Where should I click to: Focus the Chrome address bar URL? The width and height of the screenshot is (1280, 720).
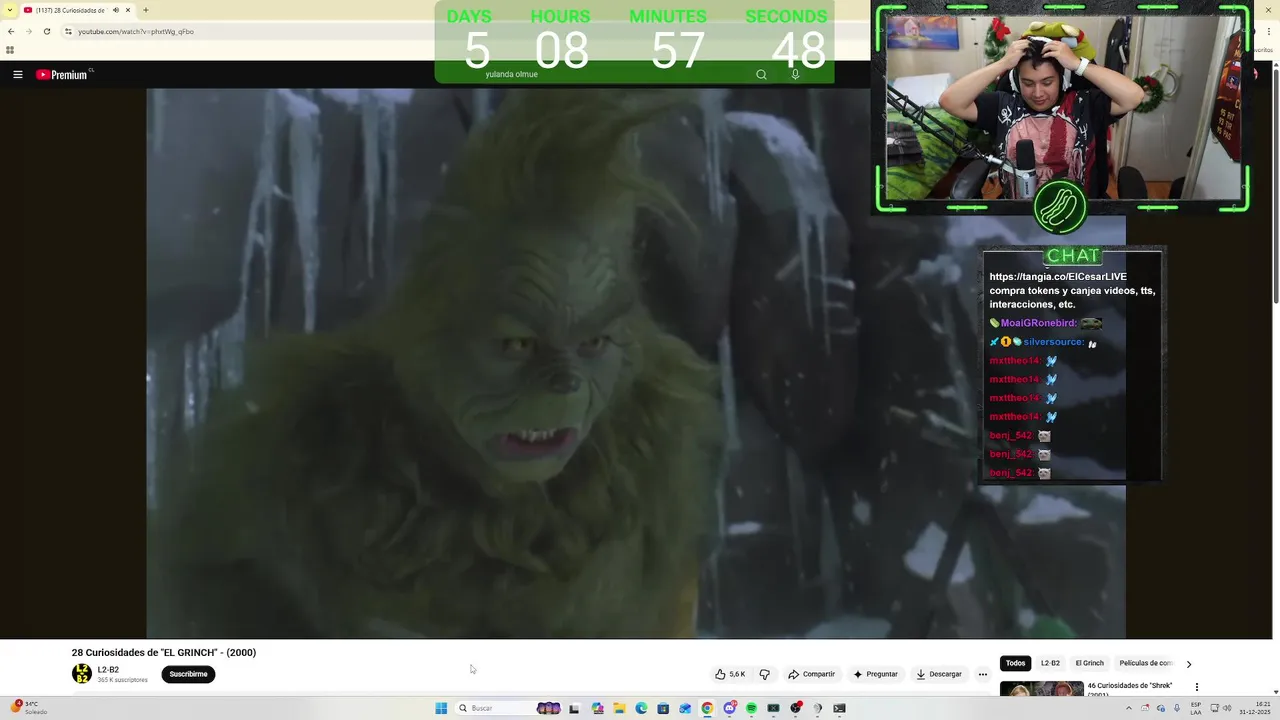tap(136, 31)
